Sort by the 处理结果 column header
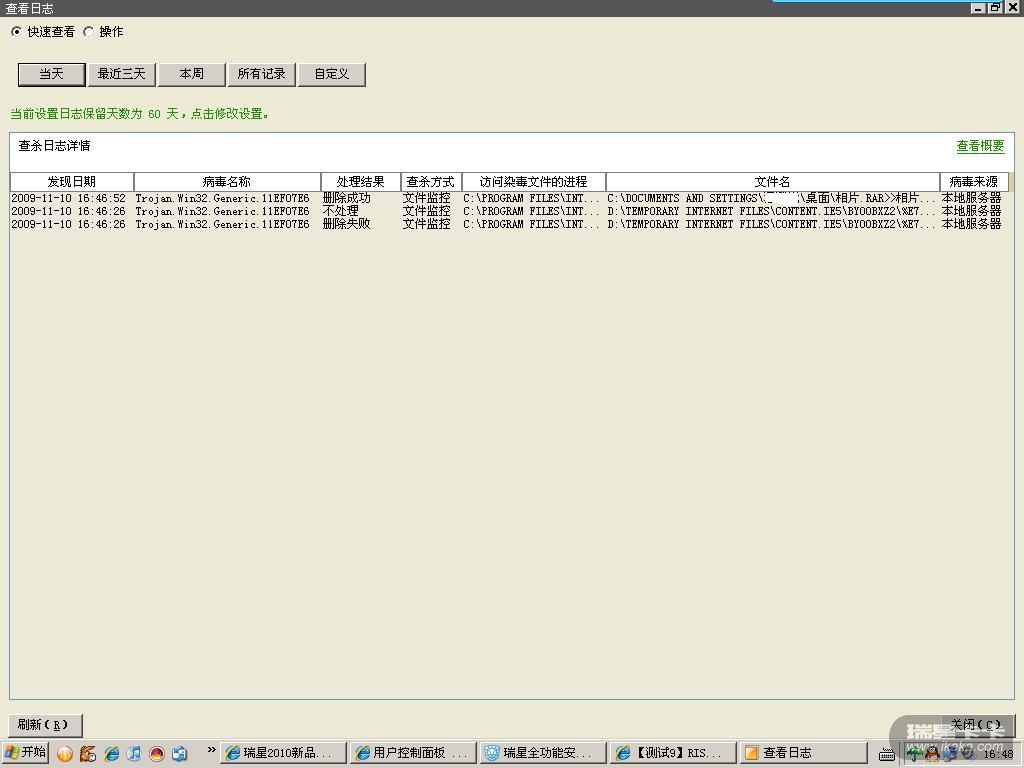Image resolution: width=1024 pixels, height=768 pixels. click(x=360, y=182)
